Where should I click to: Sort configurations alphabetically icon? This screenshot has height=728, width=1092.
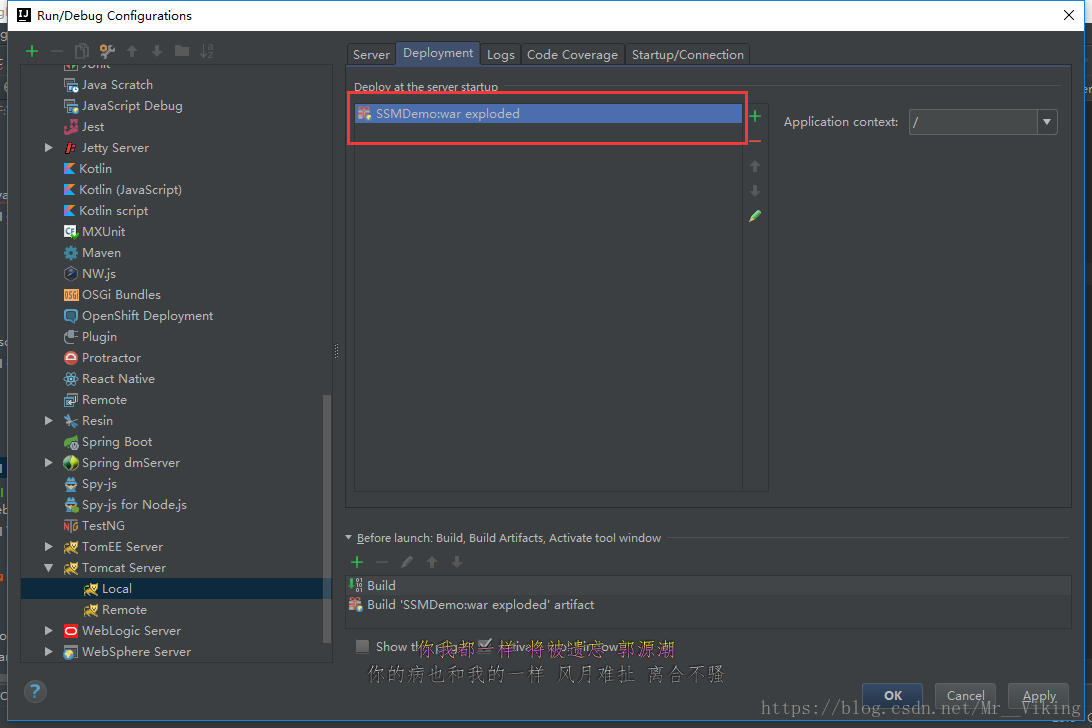(207, 51)
